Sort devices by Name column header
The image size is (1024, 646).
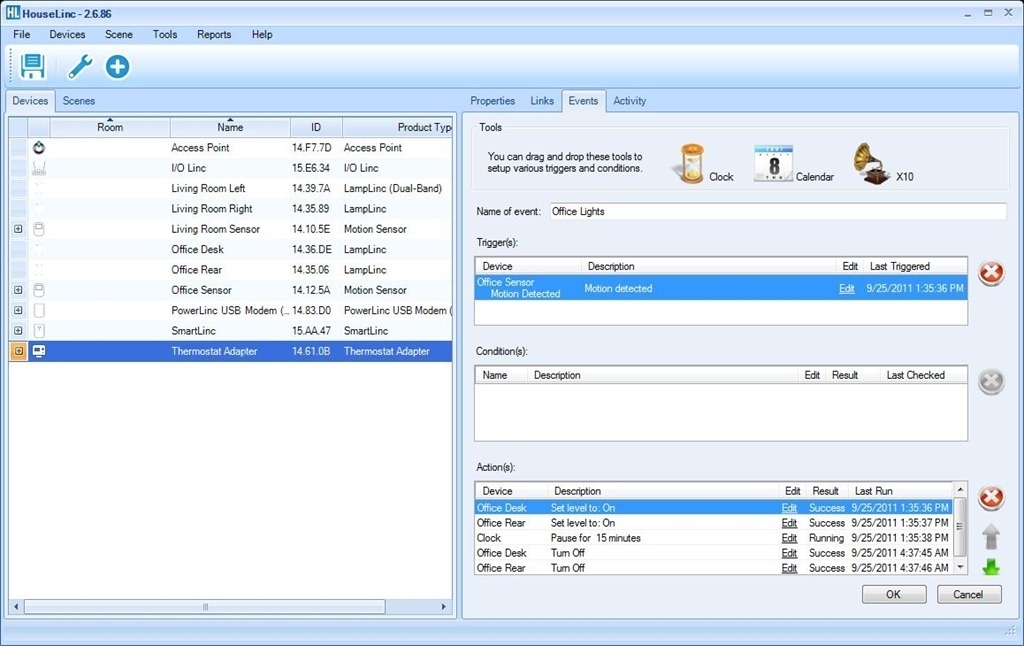coord(230,127)
